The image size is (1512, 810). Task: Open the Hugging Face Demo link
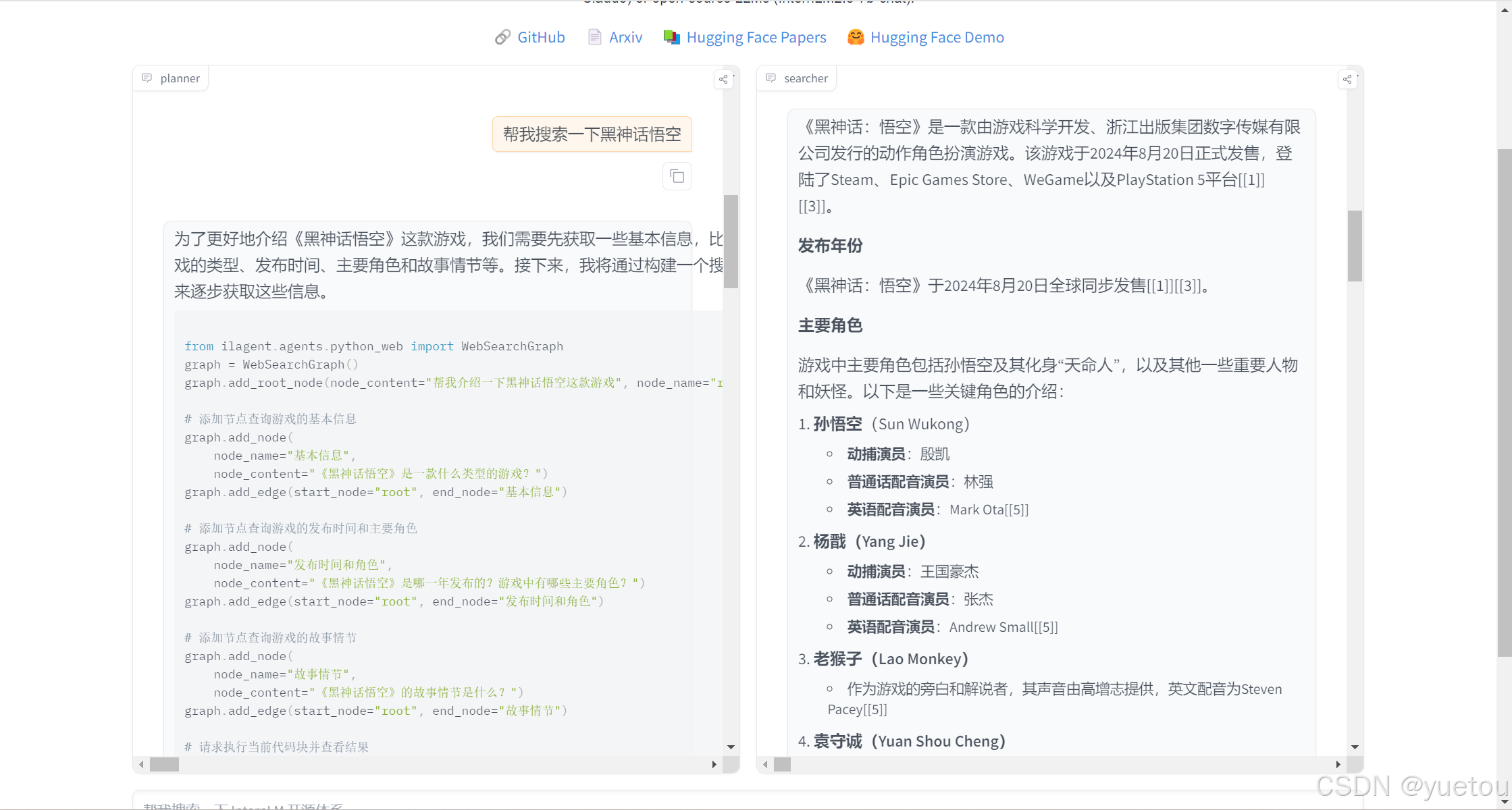[937, 37]
